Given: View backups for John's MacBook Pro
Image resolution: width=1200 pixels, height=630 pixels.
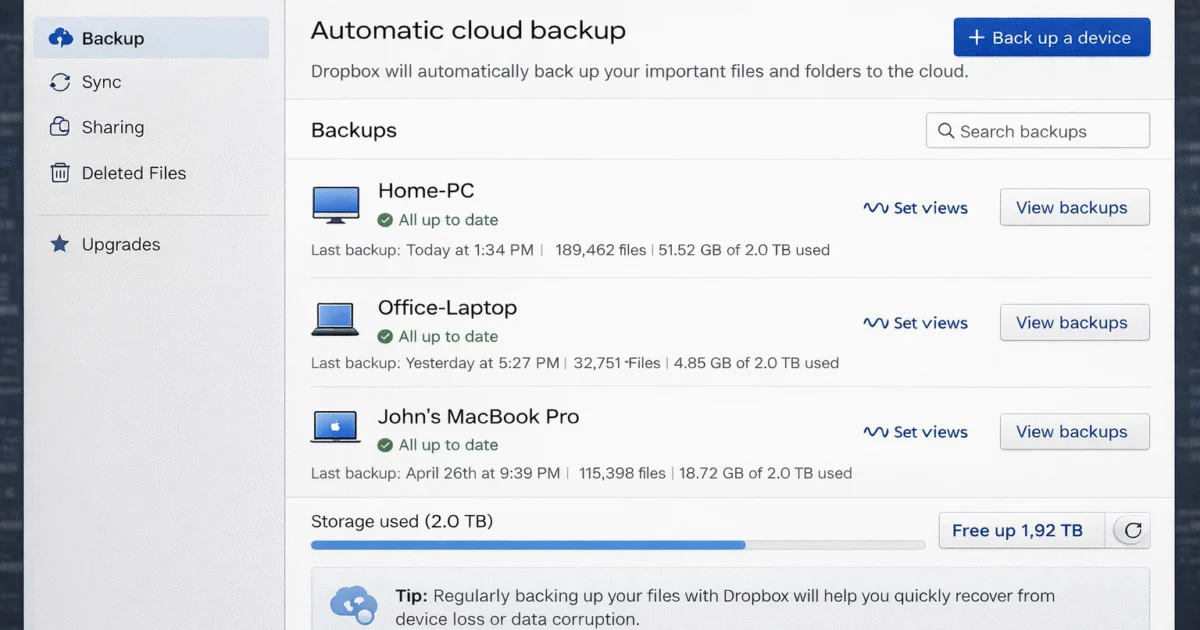Looking at the screenshot, I should click(x=1075, y=432).
